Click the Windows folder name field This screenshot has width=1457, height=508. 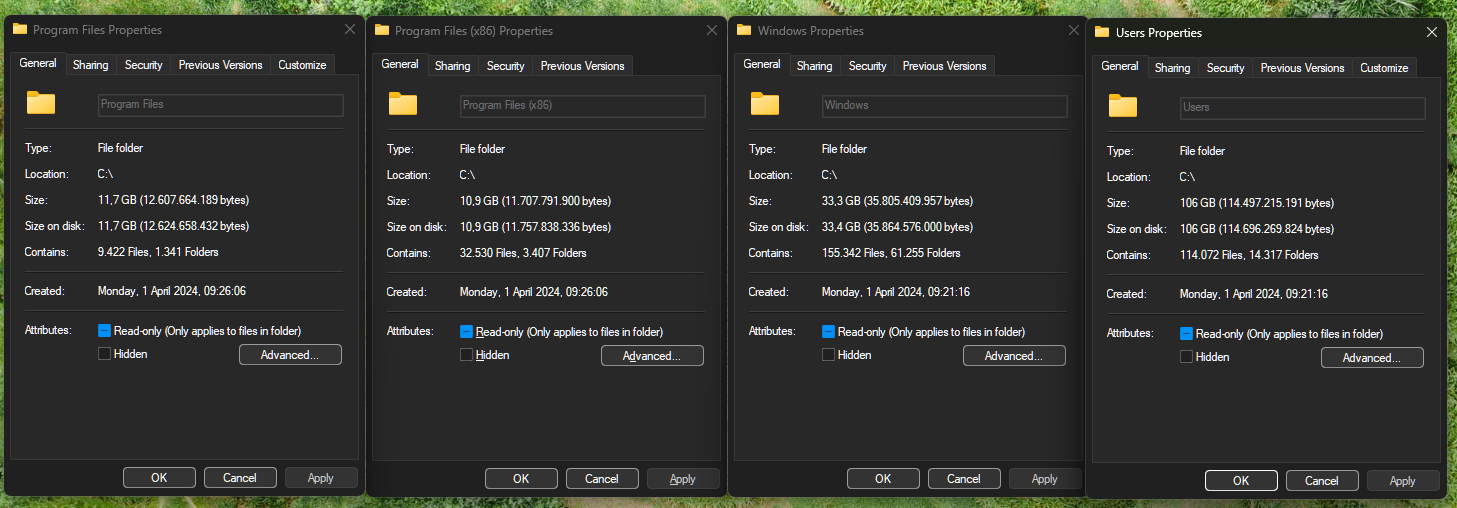(945, 105)
